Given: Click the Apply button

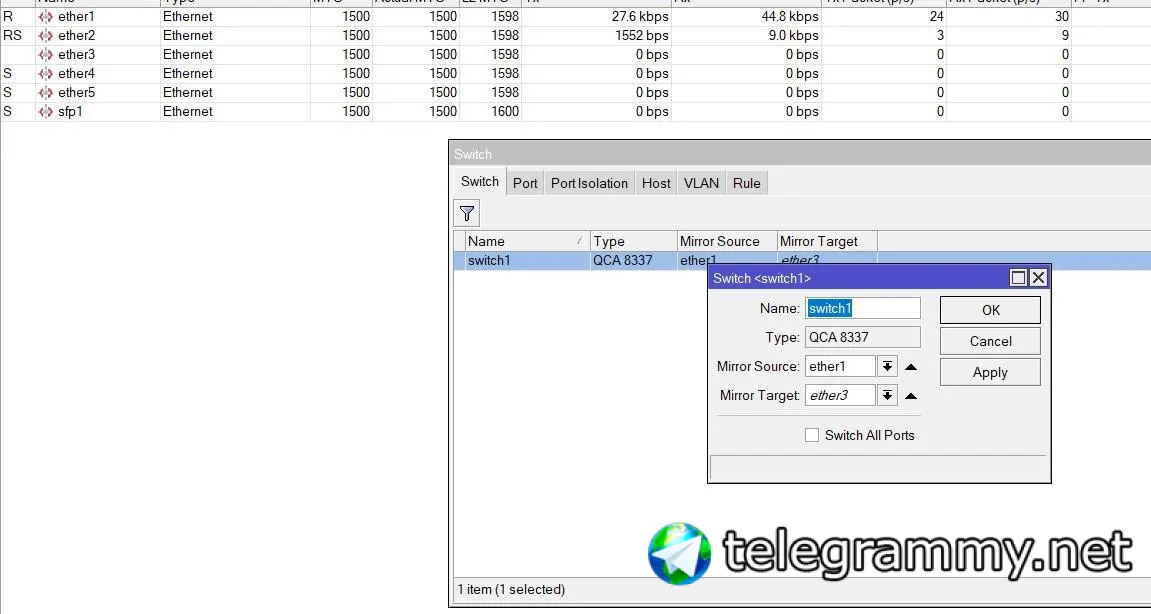Looking at the screenshot, I should pyautogui.click(x=990, y=372).
